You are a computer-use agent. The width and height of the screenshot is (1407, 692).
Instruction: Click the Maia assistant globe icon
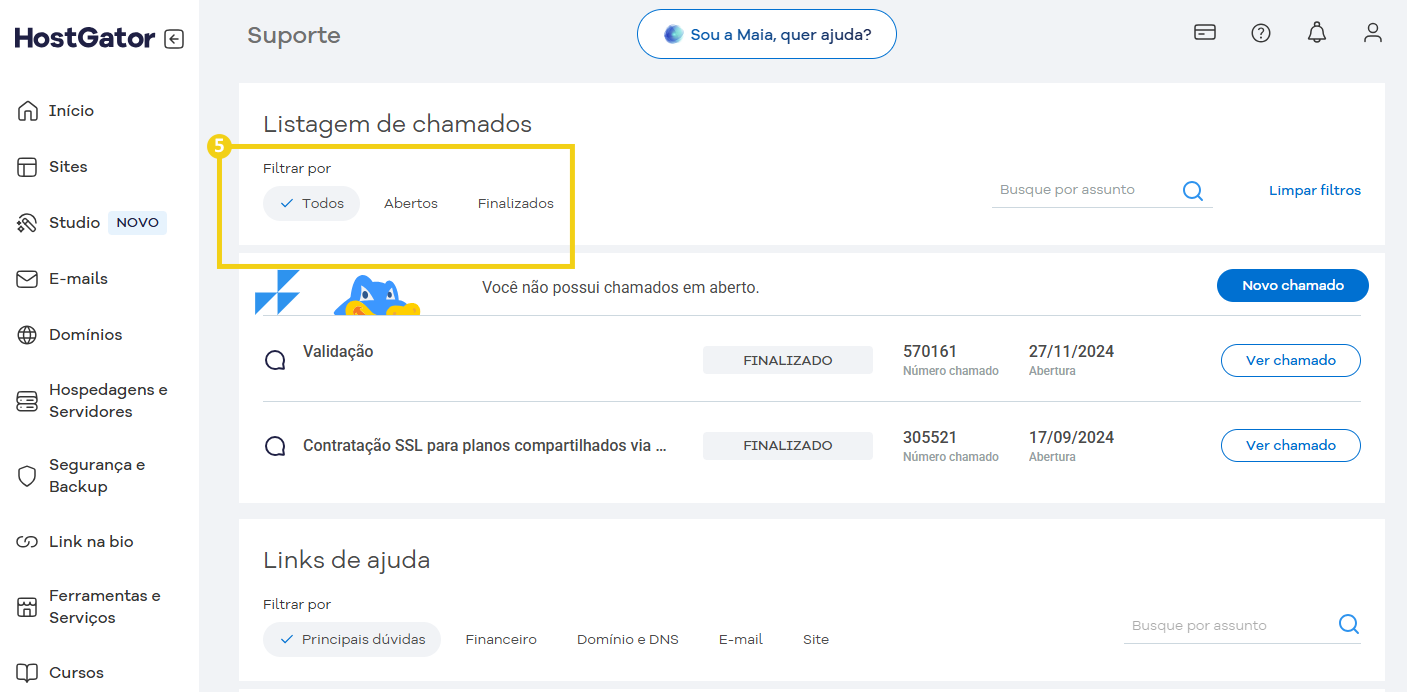673,34
